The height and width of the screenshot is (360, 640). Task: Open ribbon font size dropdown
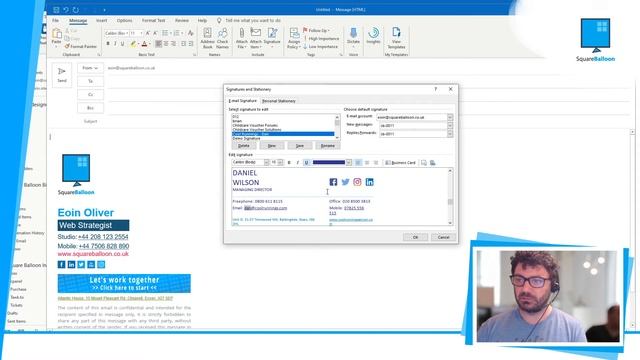point(141,33)
